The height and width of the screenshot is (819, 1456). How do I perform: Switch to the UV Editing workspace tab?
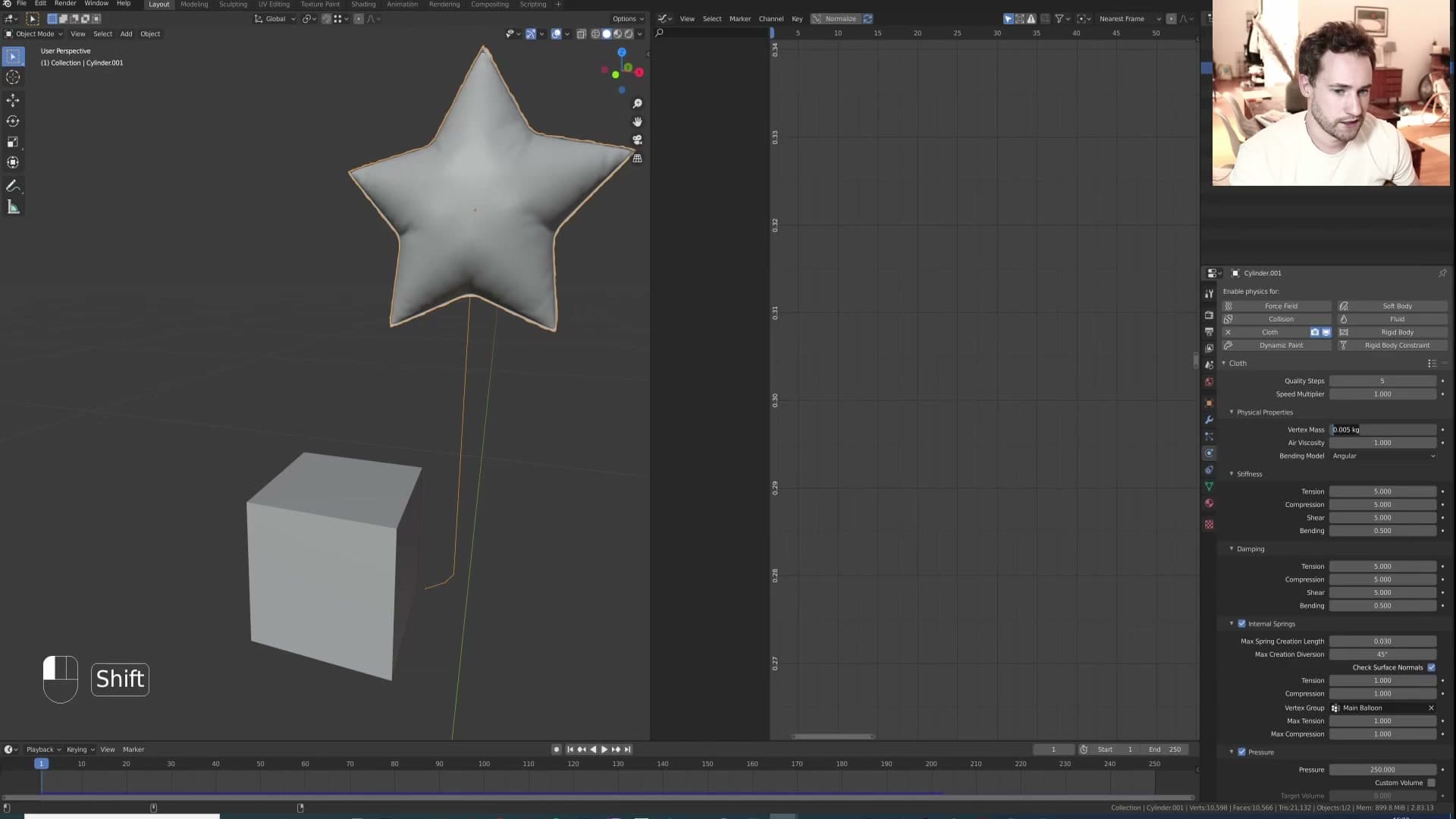pos(274,5)
